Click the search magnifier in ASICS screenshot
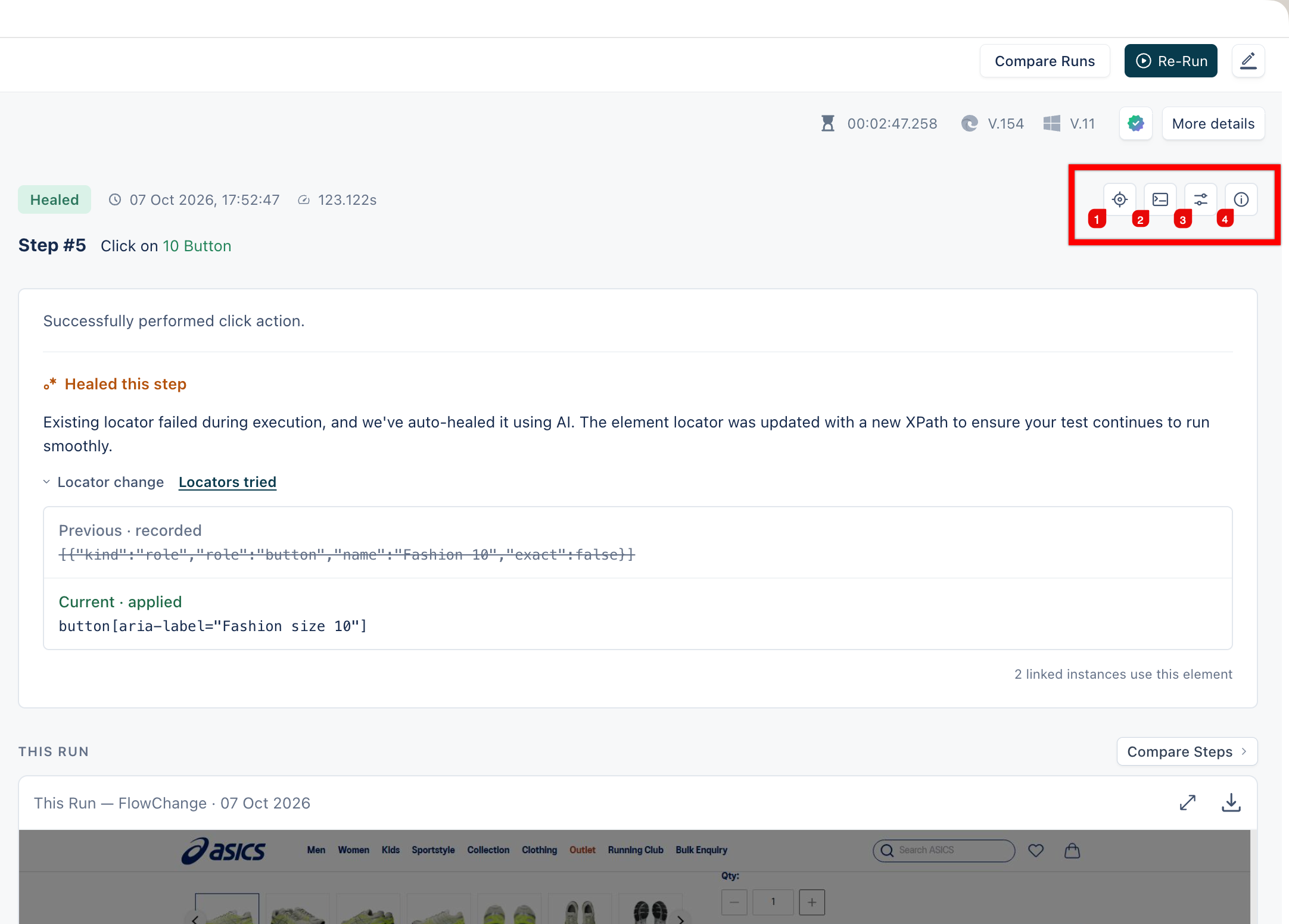The height and width of the screenshot is (924, 1289). tap(887, 850)
